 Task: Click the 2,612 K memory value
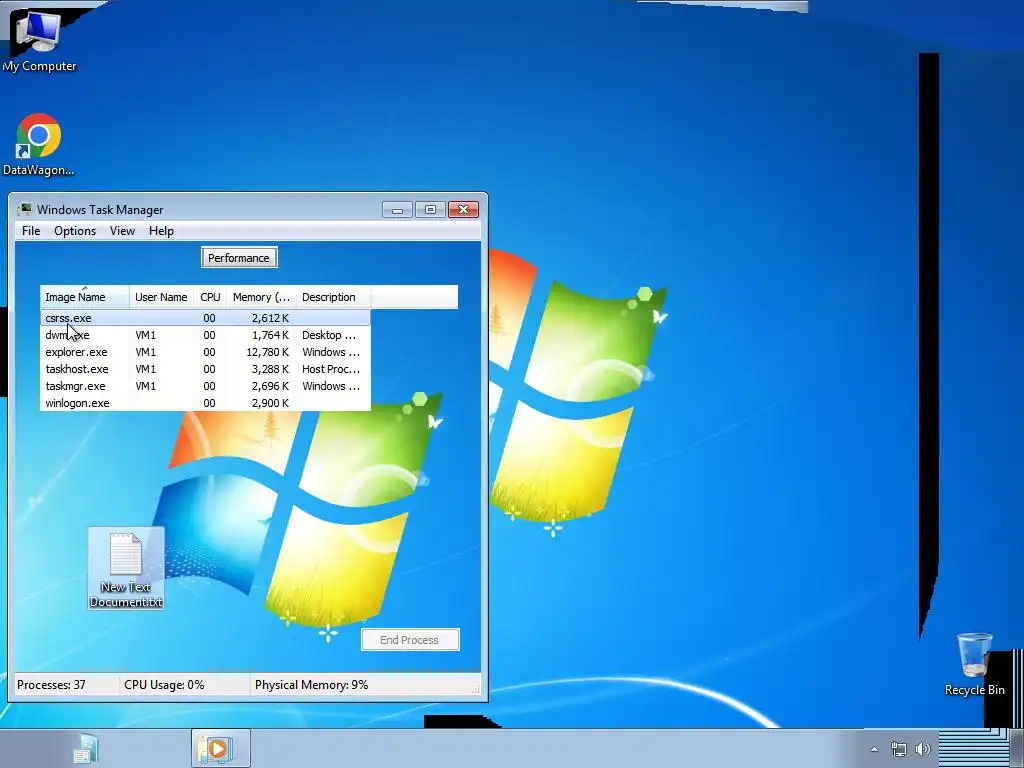click(x=270, y=318)
